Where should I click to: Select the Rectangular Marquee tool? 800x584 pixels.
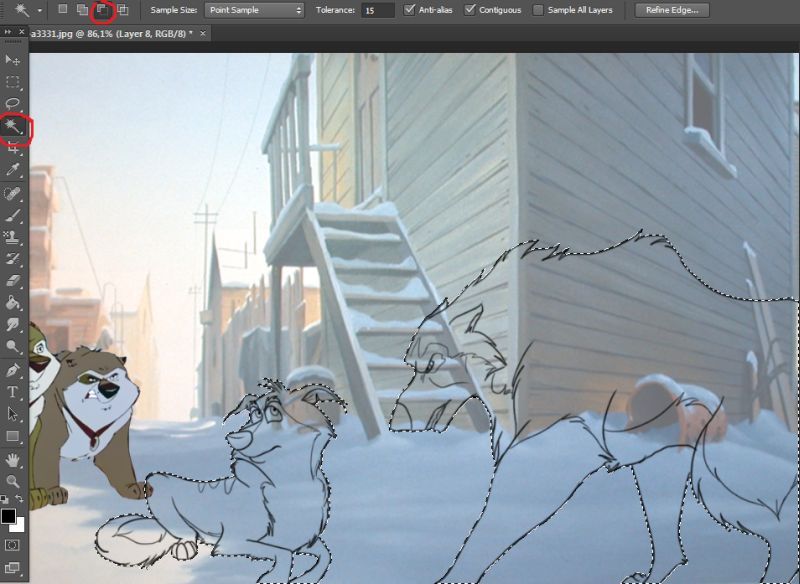[x=12, y=82]
